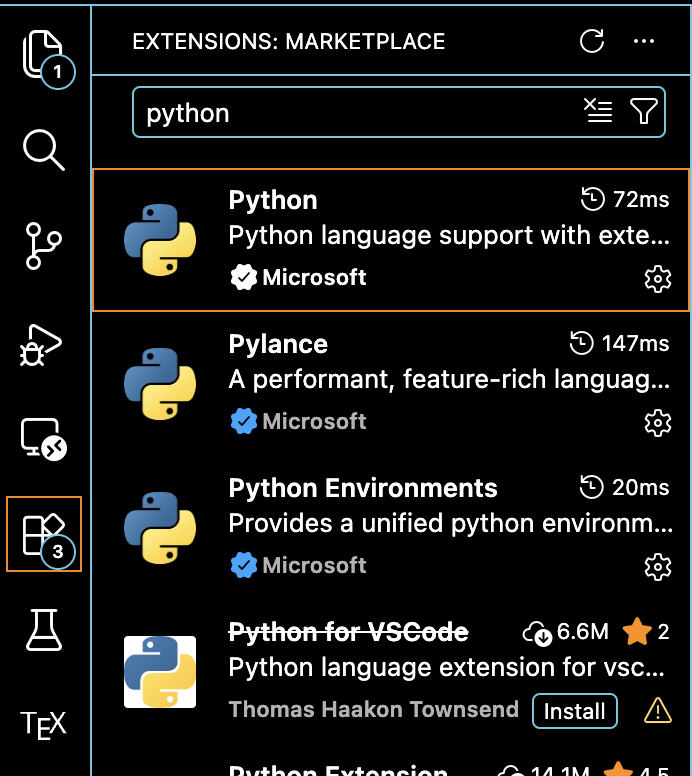
Task: Click 'A performant, feature-rich' description
Action: pyautogui.click(x=449, y=380)
